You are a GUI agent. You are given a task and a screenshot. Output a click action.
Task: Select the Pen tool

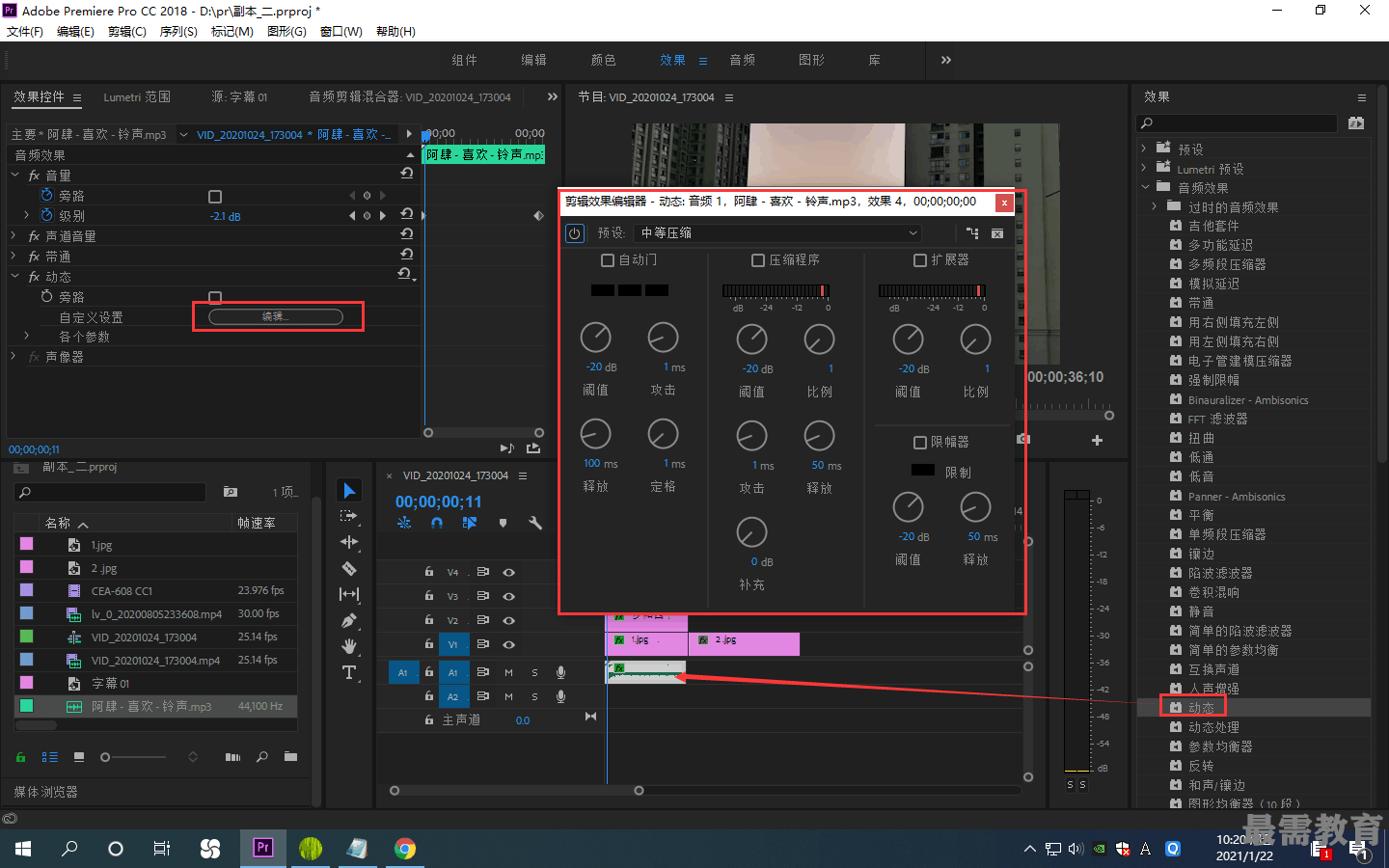(x=349, y=620)
